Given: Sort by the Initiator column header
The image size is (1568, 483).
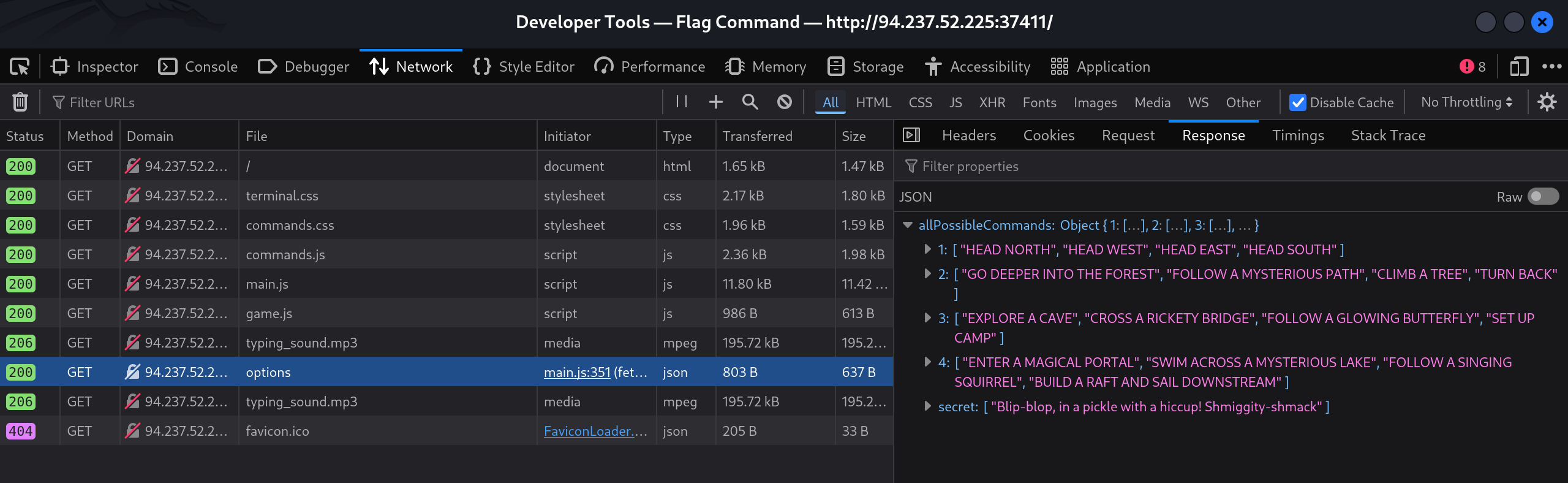Looking at the screenshot, I should 596,135.
